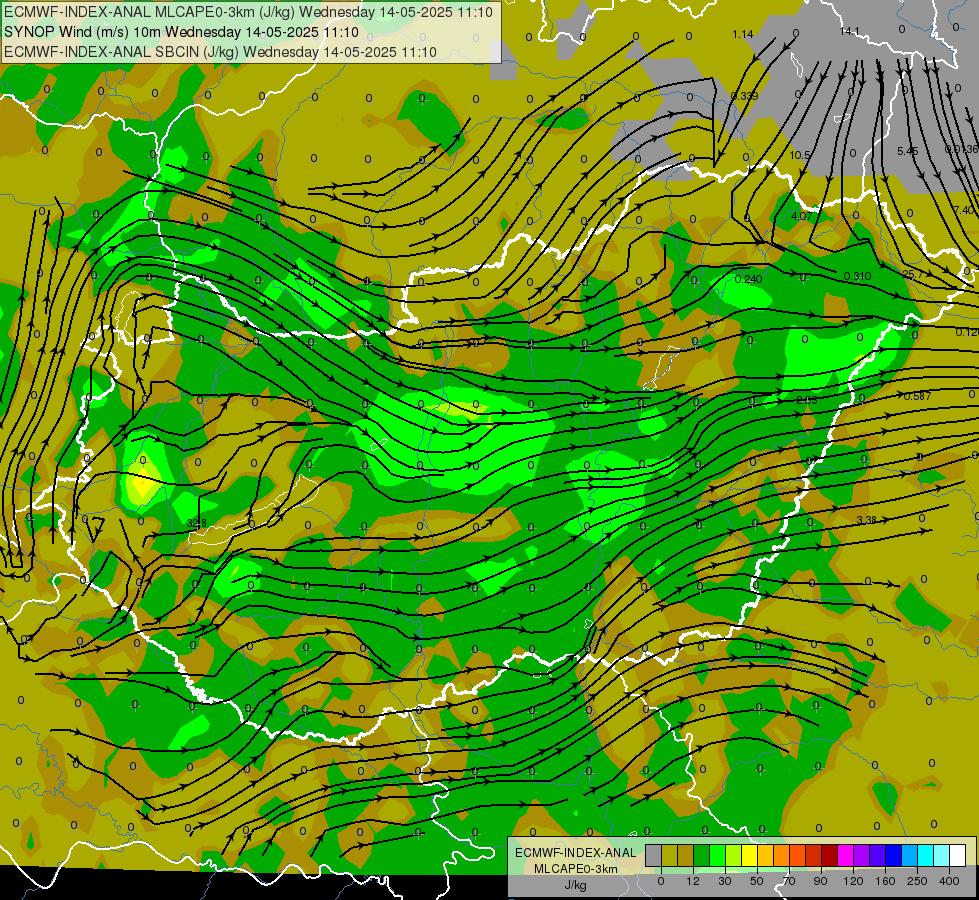
Task: Pick the dark green legend swatch
Action: point(702,855)
